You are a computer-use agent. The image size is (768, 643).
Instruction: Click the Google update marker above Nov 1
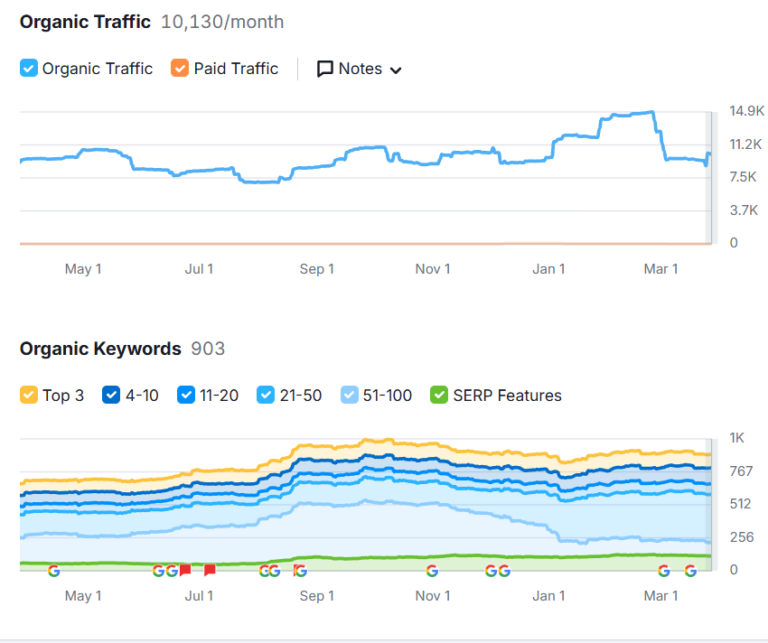(432, 570)
